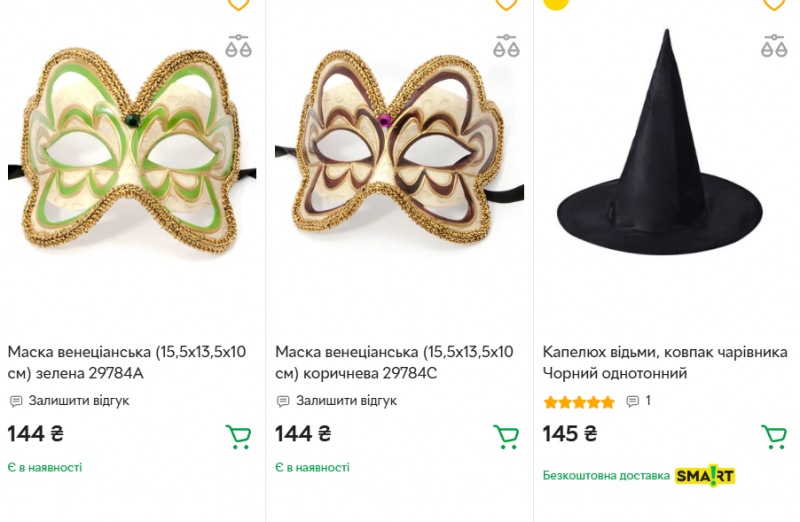Compare the black witch hat
Image resolution: width=800 pixels, height=522 pixels.
[774, 45]
